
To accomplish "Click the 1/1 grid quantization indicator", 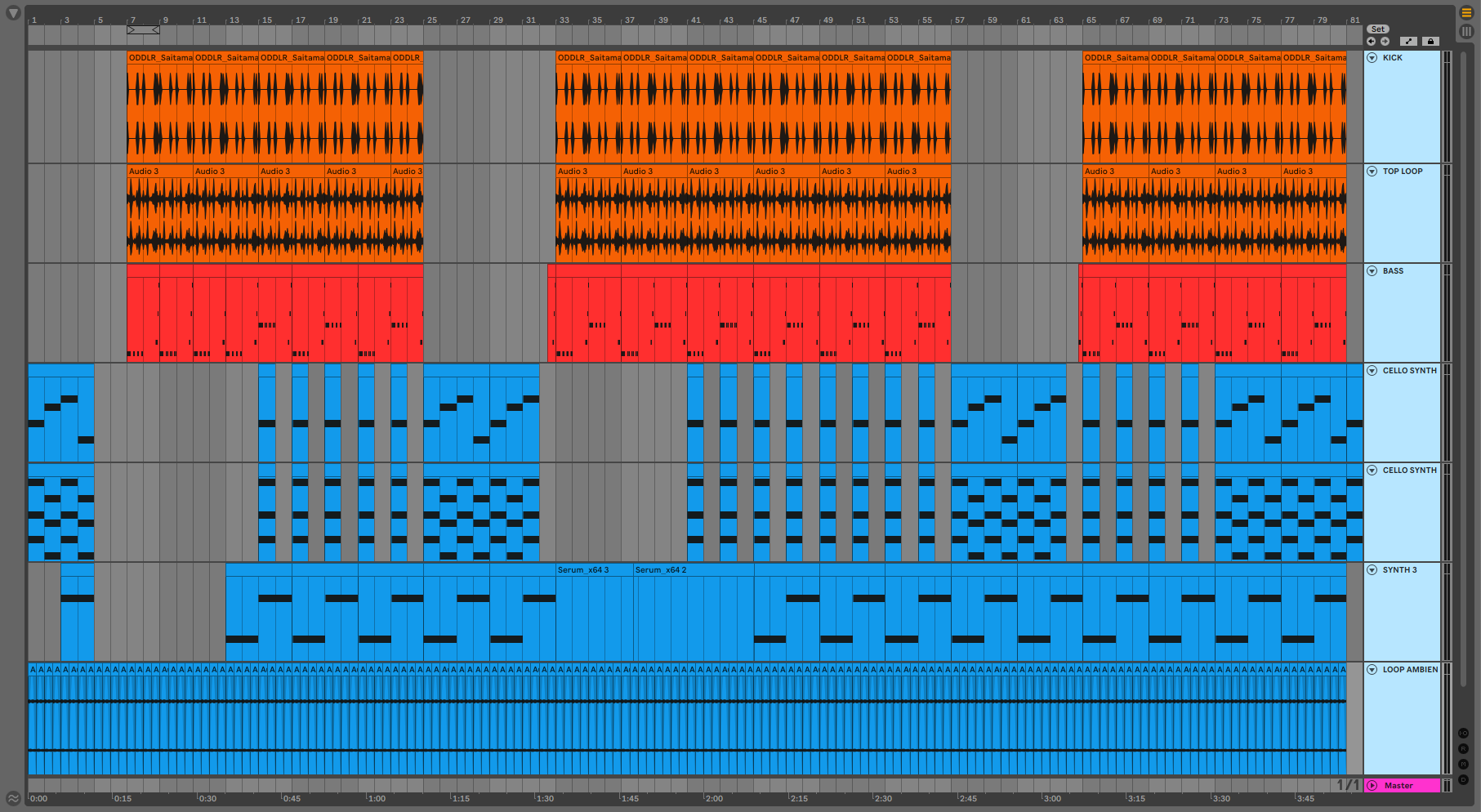I will point(1348,785).
